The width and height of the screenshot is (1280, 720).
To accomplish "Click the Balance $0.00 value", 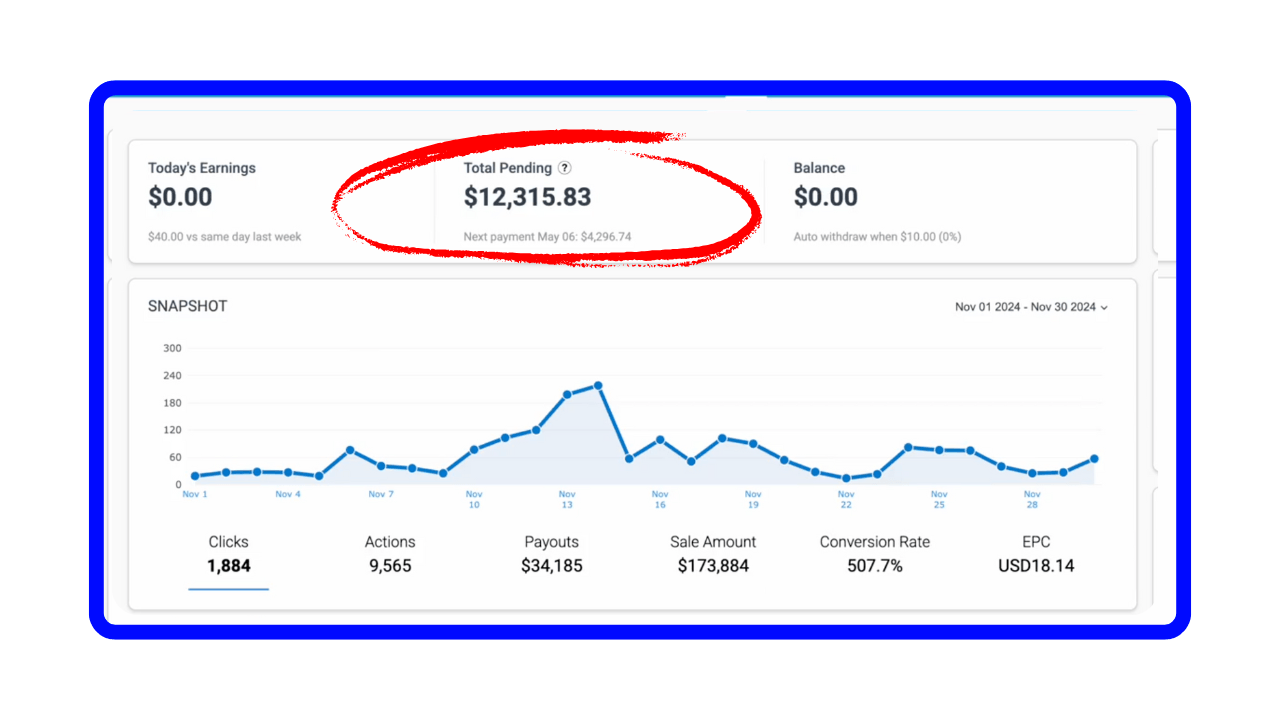I will click(826, 197).
